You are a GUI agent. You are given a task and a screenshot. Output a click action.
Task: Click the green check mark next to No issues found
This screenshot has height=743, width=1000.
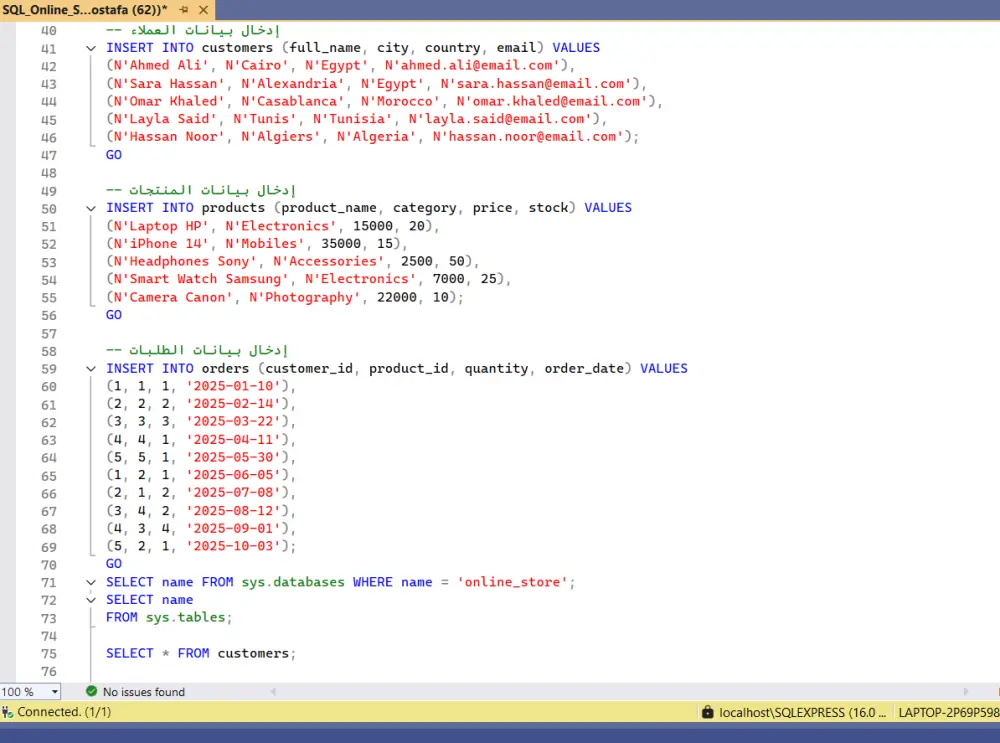(92, 691)
